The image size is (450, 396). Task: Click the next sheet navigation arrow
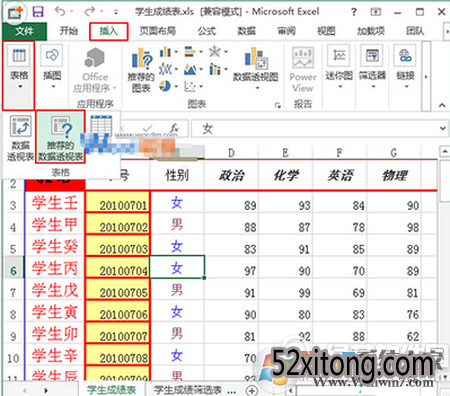pyautogui.click(x=46, y=390)
